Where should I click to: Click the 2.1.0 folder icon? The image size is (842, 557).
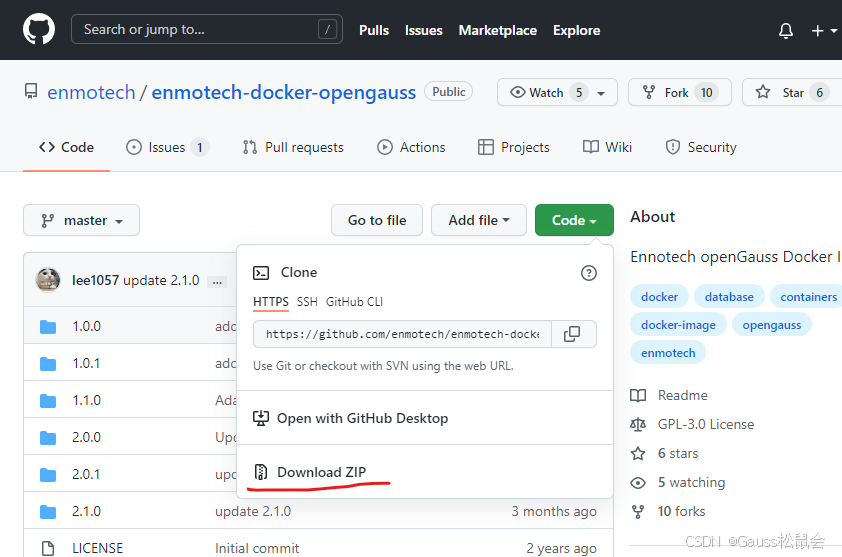[48, 512]
